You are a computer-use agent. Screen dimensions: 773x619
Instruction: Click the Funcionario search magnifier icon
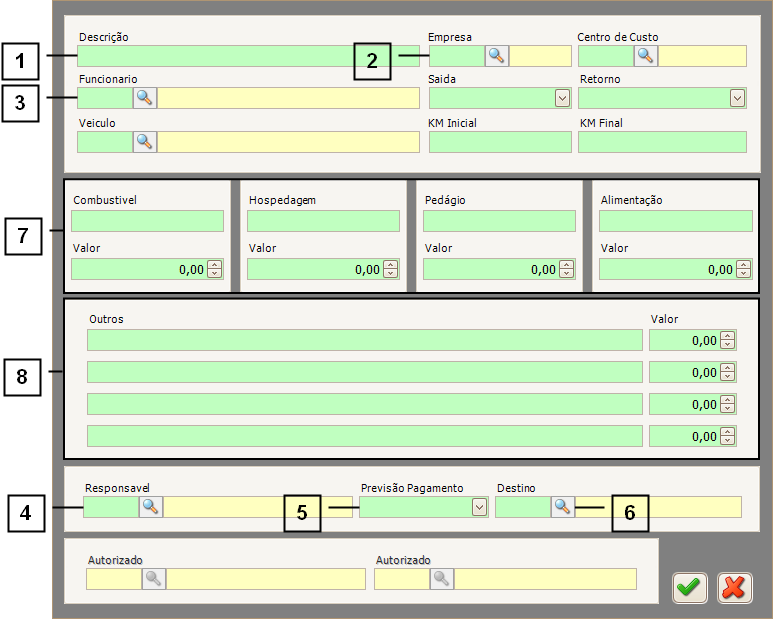(x=146, y=98)
